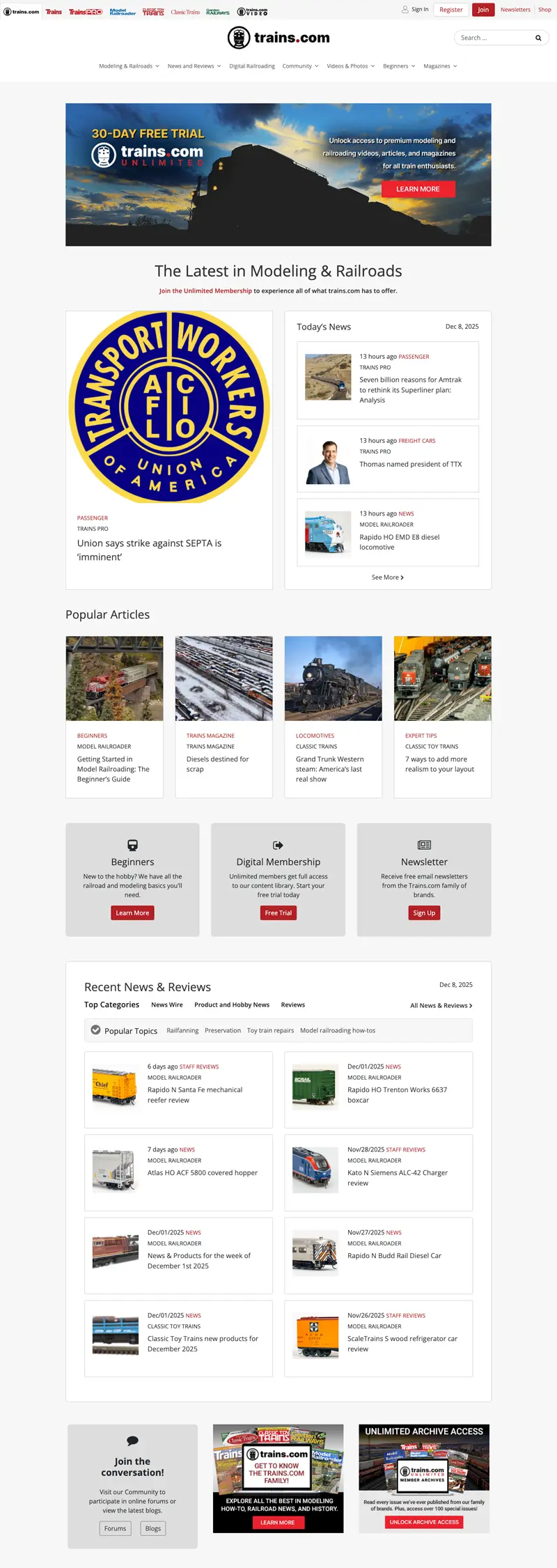Viewport: 557px width, 1568px height.
Task: Open Rapido N Santa Fe reefer review
Action: (195, 1095)
